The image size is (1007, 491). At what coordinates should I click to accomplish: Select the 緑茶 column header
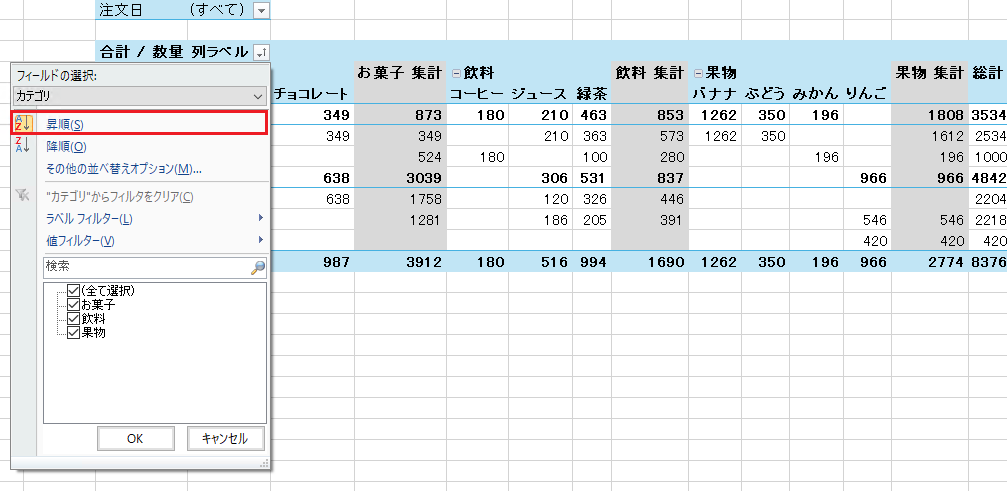(x=591, y=94)
